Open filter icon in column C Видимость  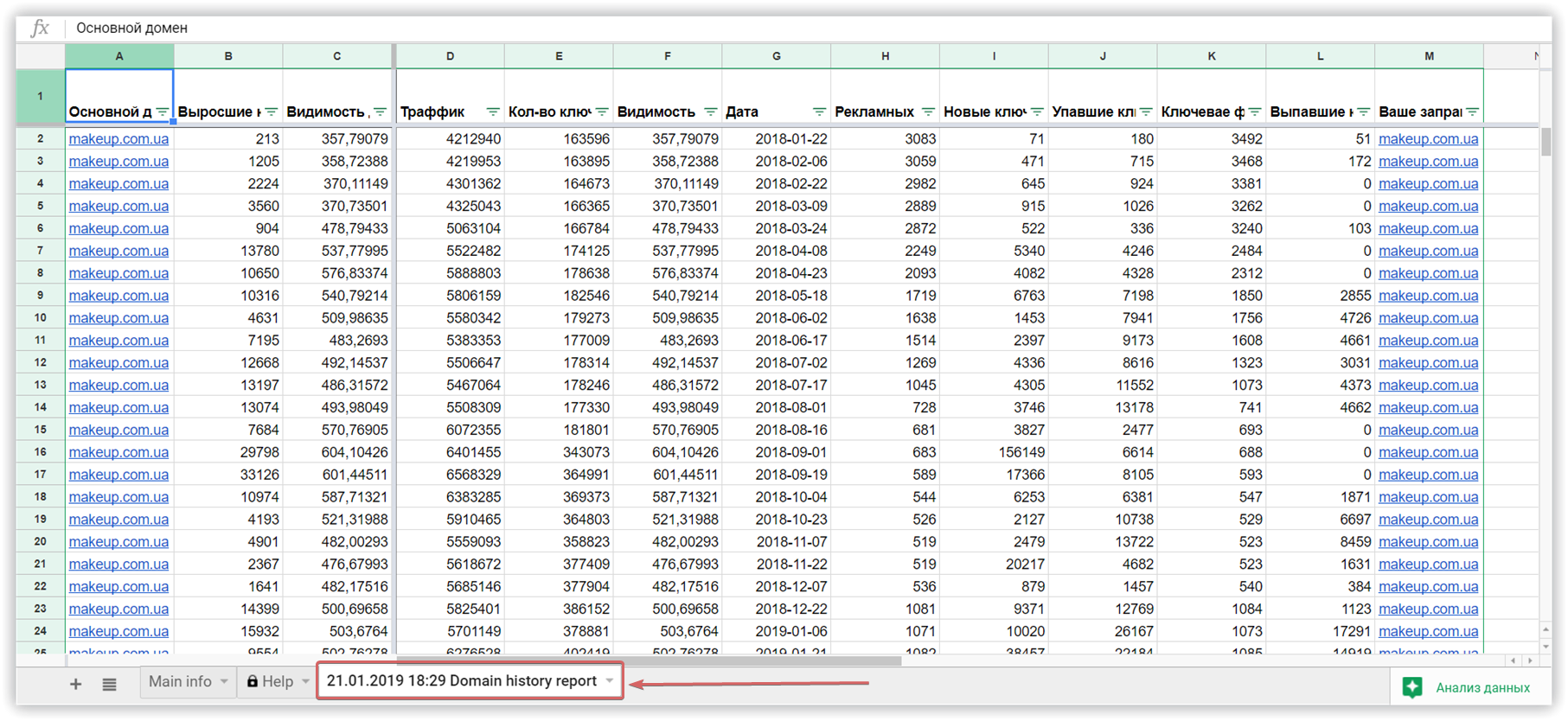[x=379, y=112]
